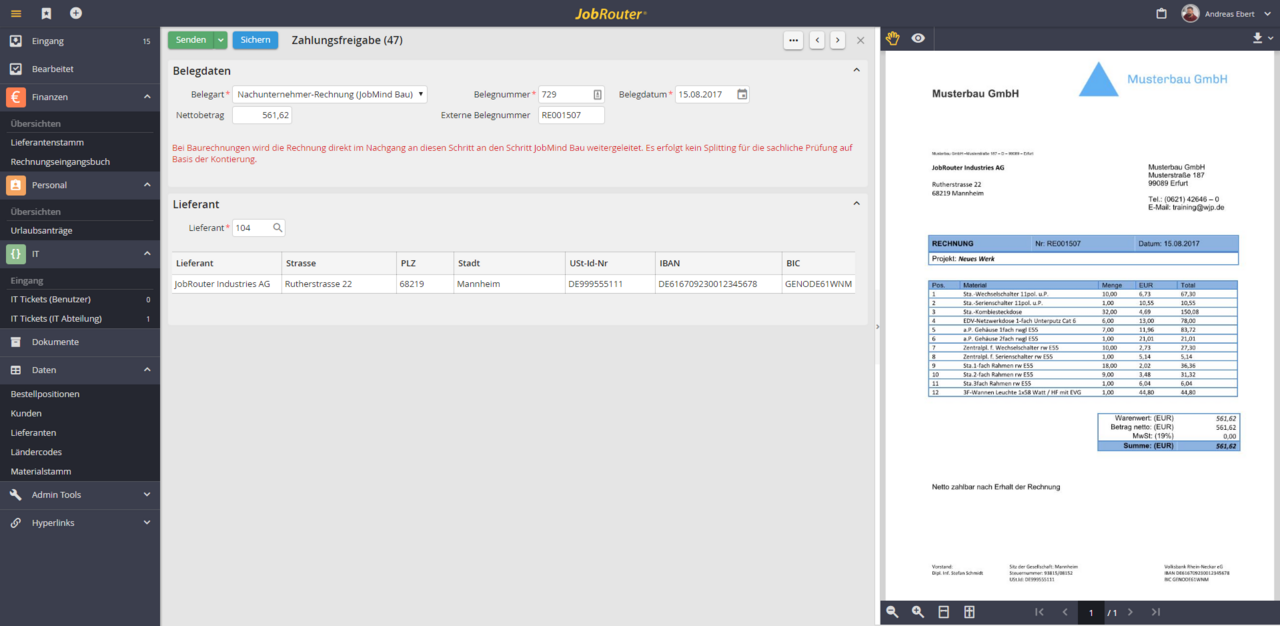The height and width of the screenshot is (626, 1280).
Task: Click the IT curly-braces icon
Action: (x=15, y=254)
